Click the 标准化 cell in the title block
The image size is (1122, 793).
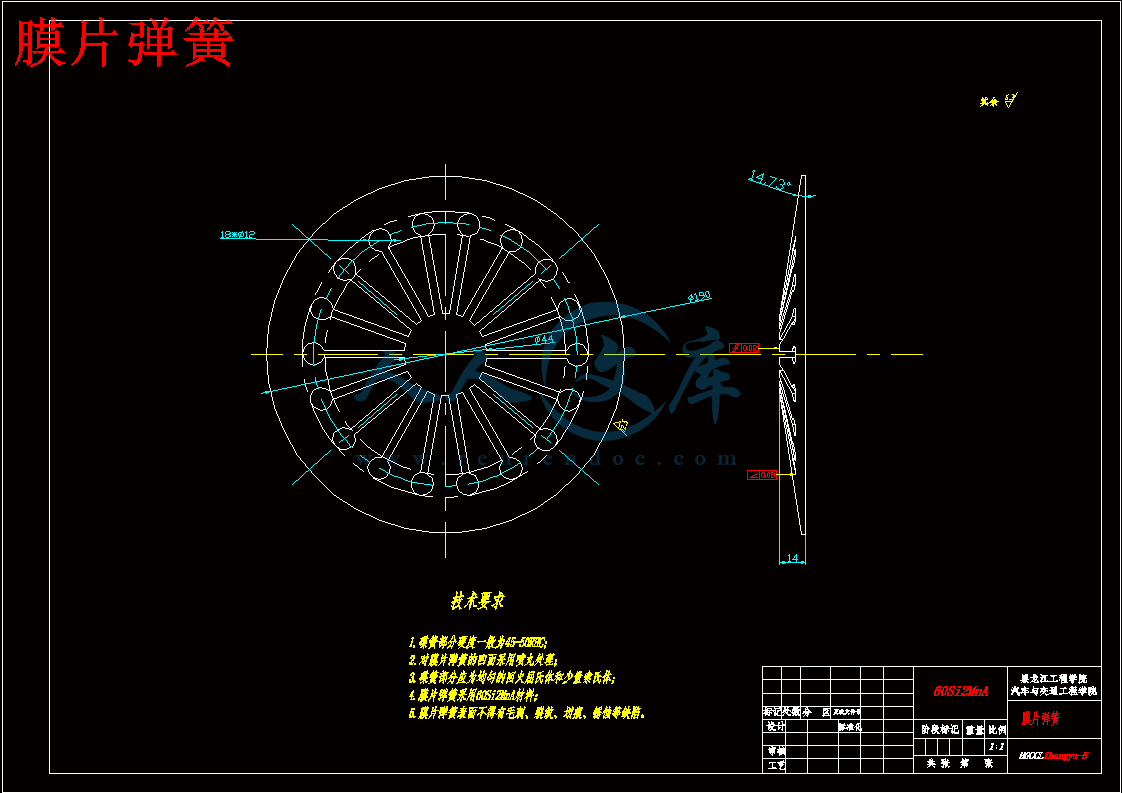click(x=850, y=726)
